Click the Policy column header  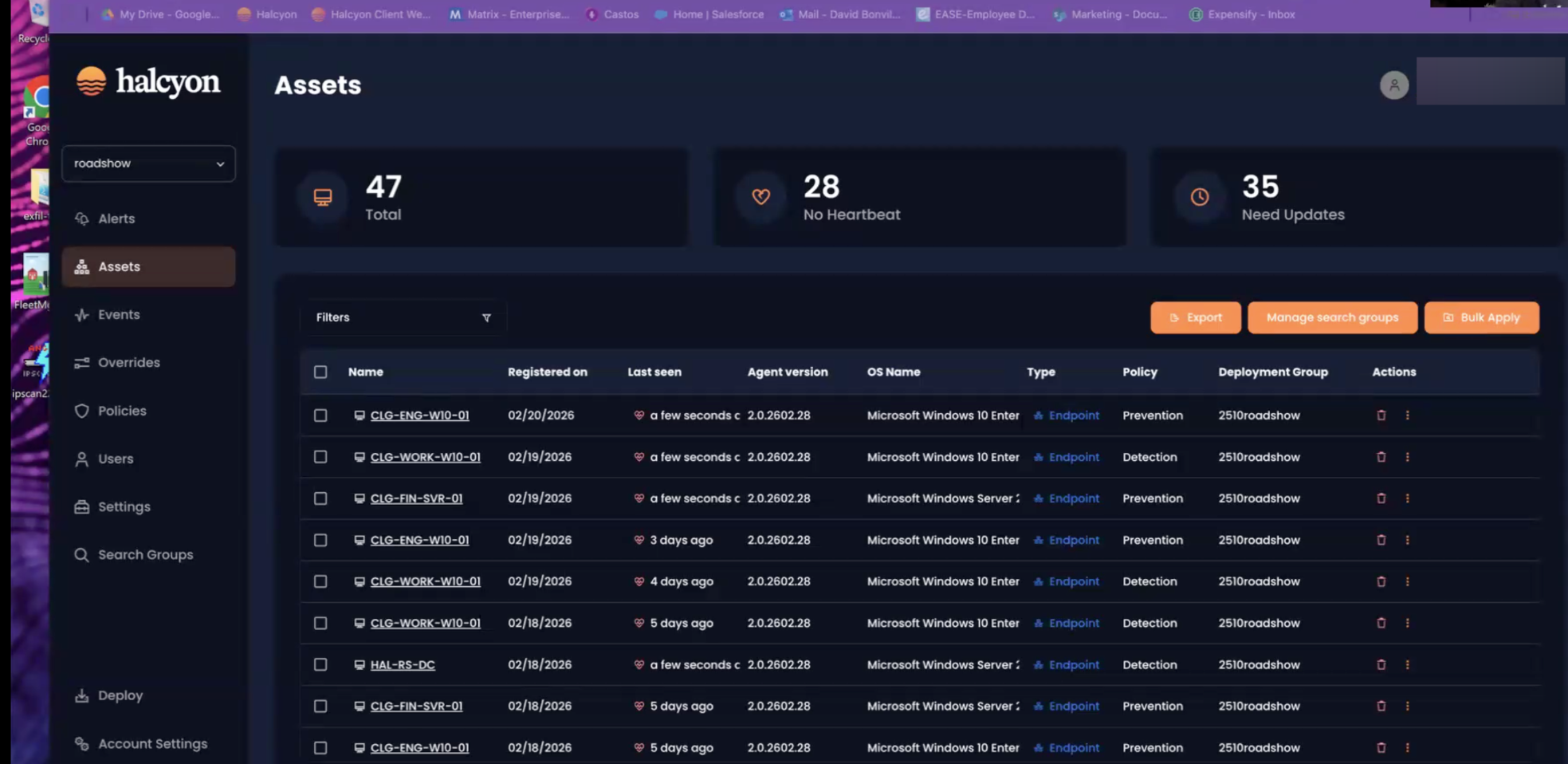tap(1140, 372)
